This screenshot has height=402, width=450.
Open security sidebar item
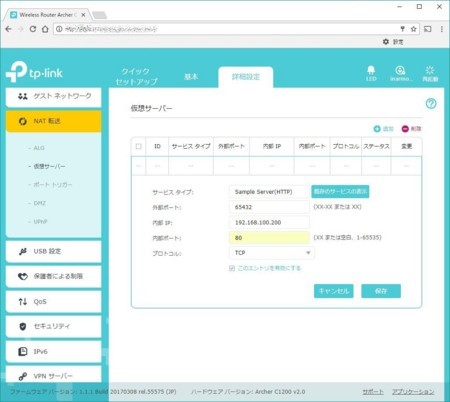(53, 326)
